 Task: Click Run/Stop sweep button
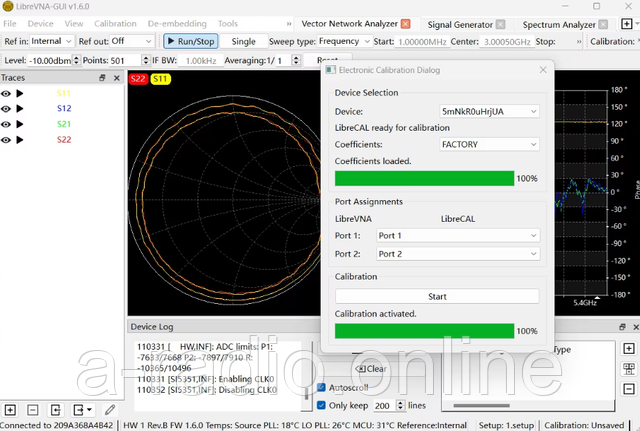point(191,41)
